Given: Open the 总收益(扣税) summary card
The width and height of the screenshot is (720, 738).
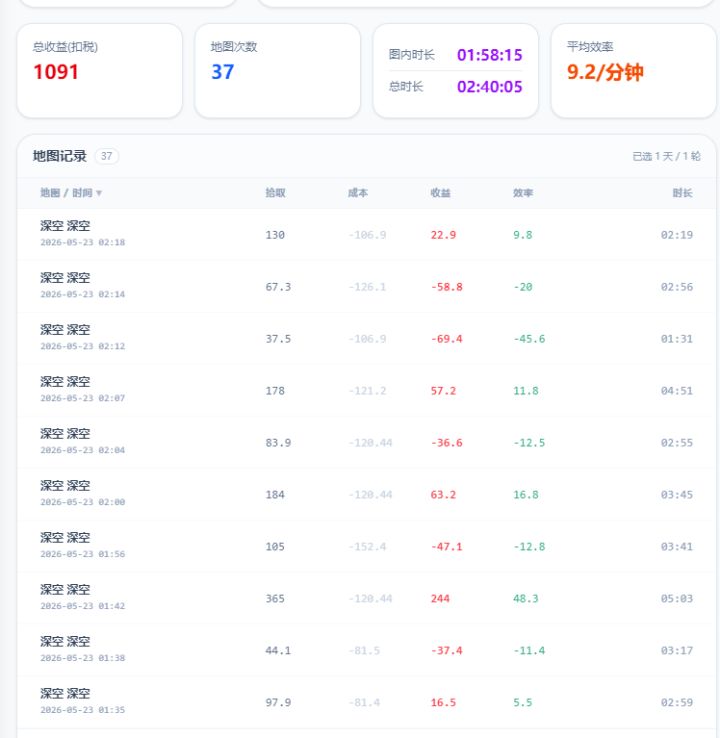Looking at the screenshot, I should point(100,71).
